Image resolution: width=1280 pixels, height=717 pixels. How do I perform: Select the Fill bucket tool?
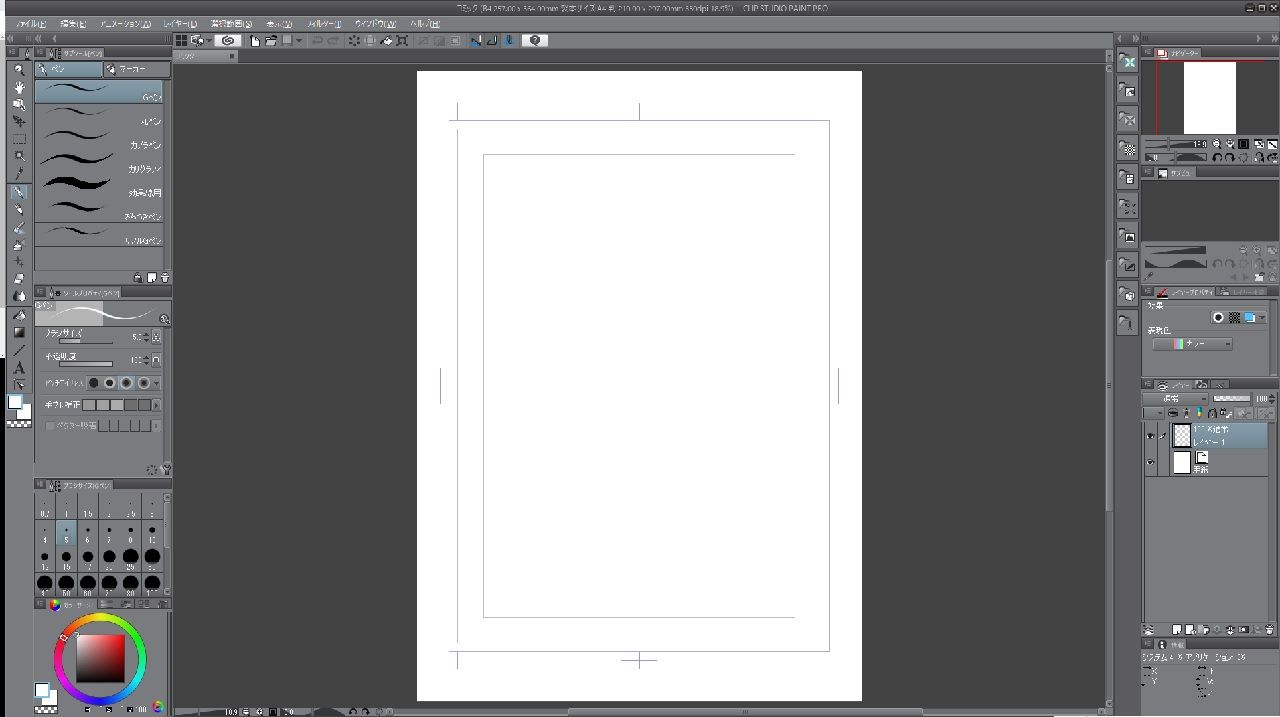[19, 315]
